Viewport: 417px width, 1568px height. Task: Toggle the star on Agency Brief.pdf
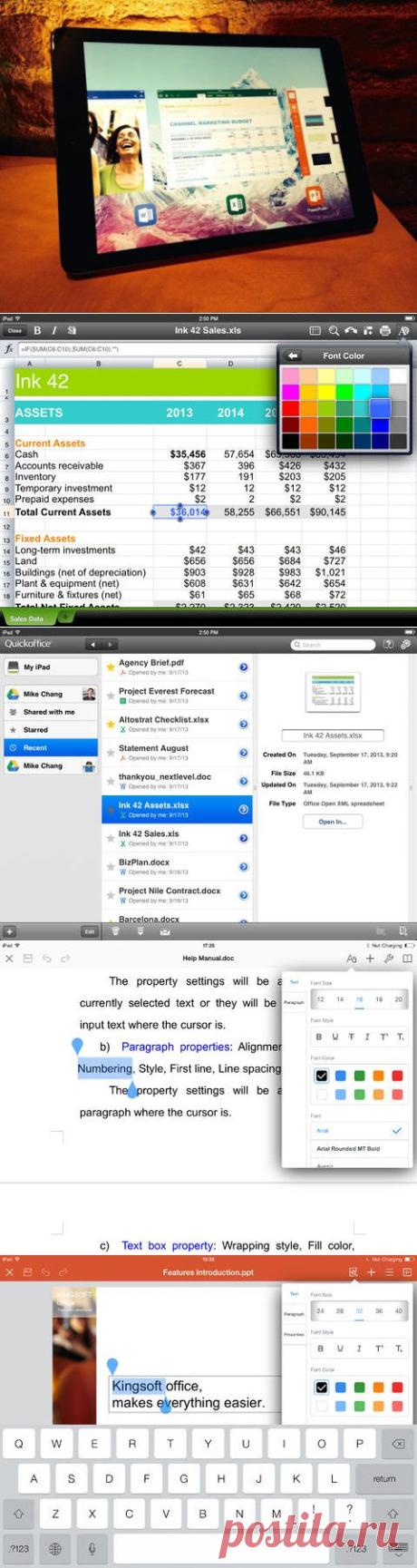111,667
